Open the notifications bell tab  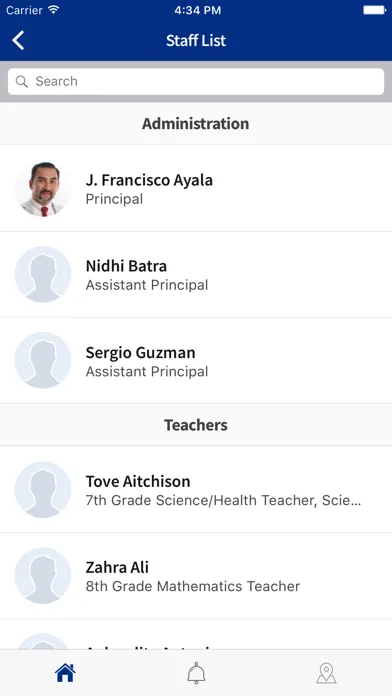[196, 673]
